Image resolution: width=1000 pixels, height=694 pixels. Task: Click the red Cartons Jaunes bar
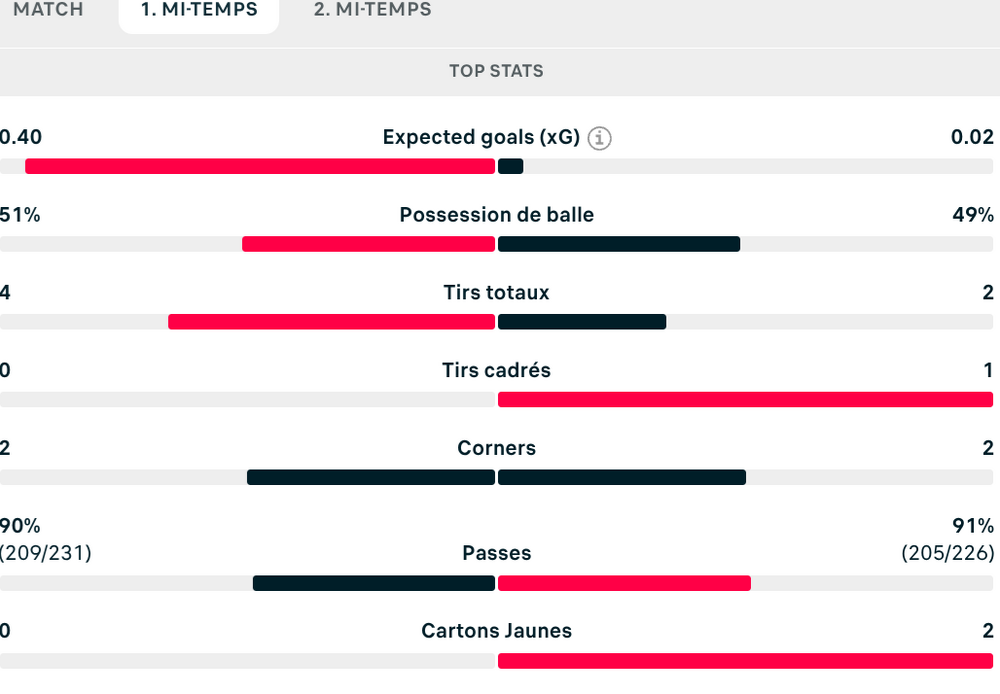coord(745,661)
